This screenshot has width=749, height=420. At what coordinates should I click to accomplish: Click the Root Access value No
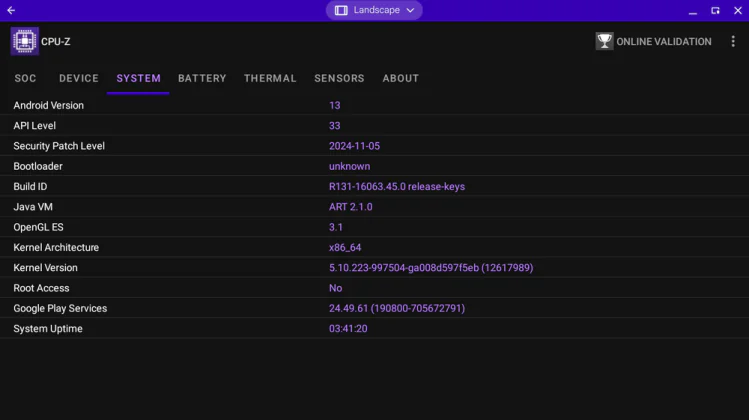pyautogui.click(x=335, y=288)
